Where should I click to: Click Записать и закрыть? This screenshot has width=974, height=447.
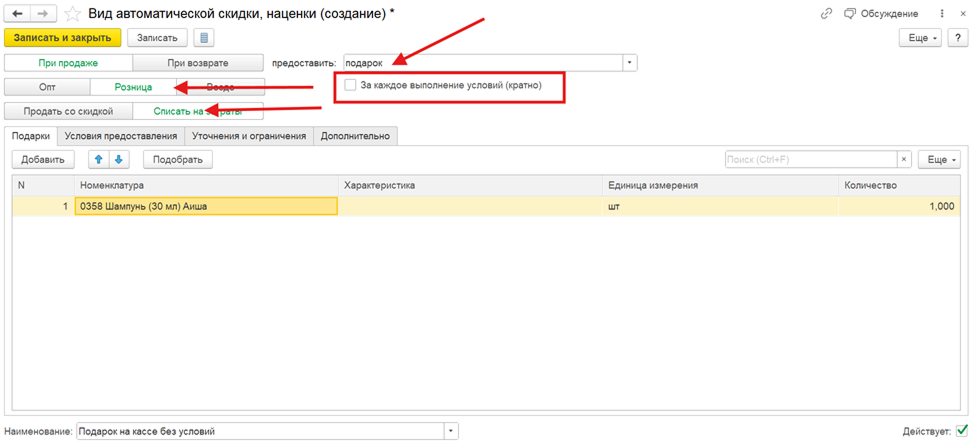[x=63, y=37]
